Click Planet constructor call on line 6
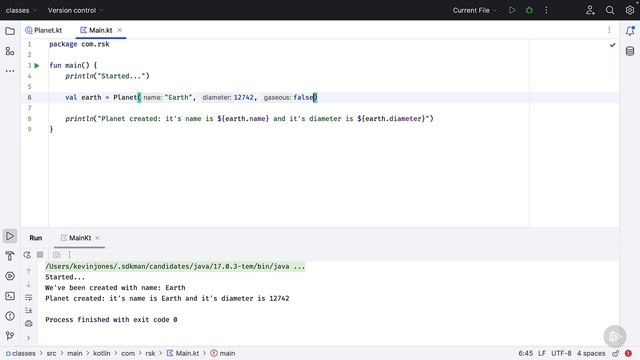Viewport: 640px width, 360px height. coord(125,98)
